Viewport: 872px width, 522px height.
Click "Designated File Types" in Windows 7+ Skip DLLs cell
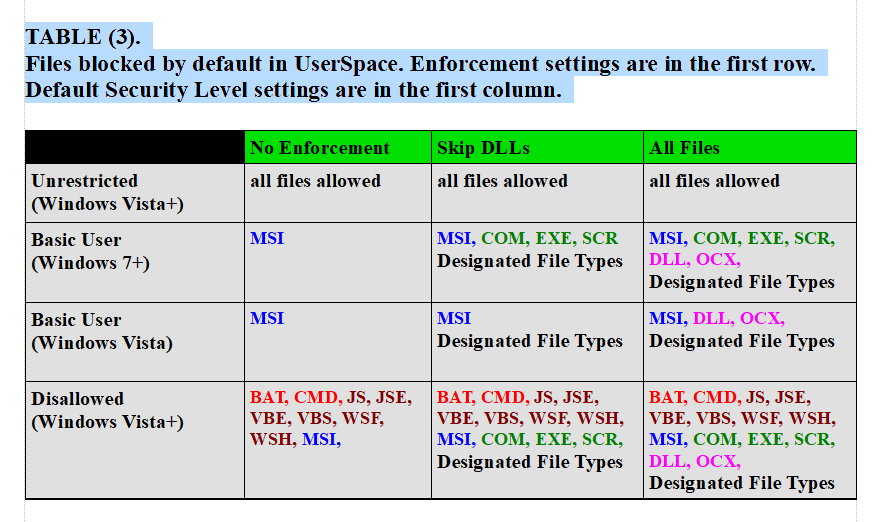tap(529, 261)
